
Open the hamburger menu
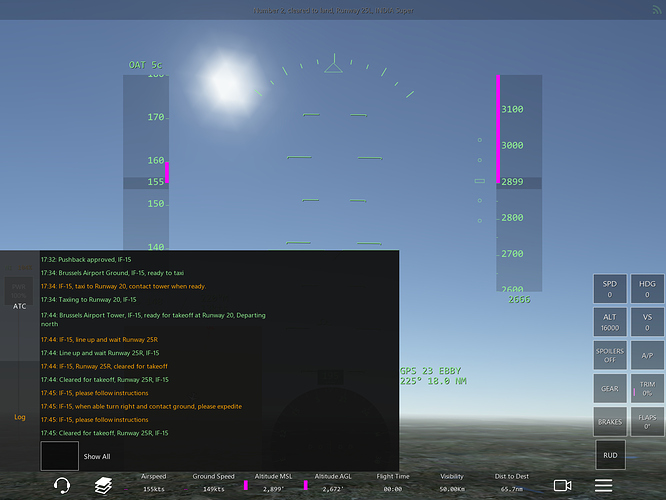(603, 485)
